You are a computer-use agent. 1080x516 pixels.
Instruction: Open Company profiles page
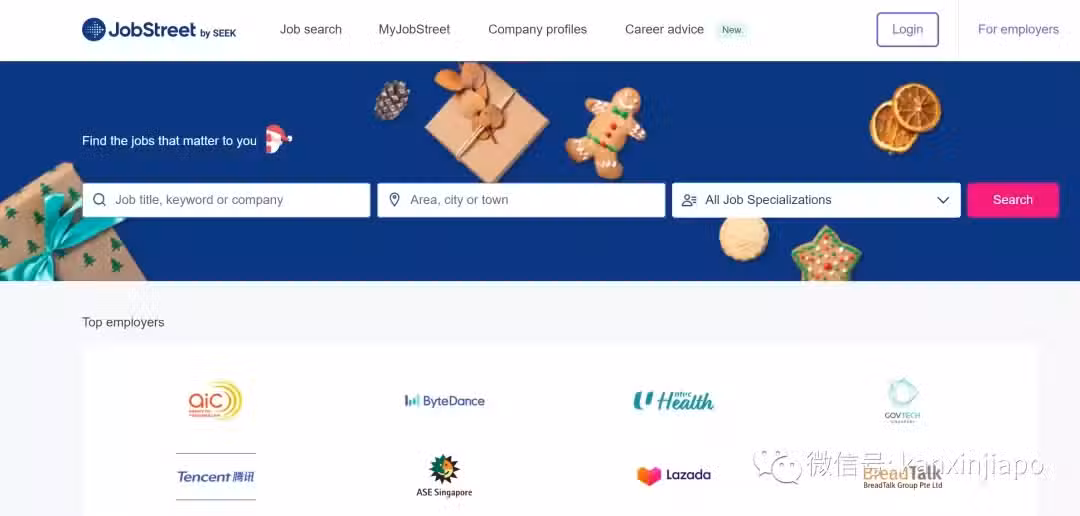pos(537,30)
